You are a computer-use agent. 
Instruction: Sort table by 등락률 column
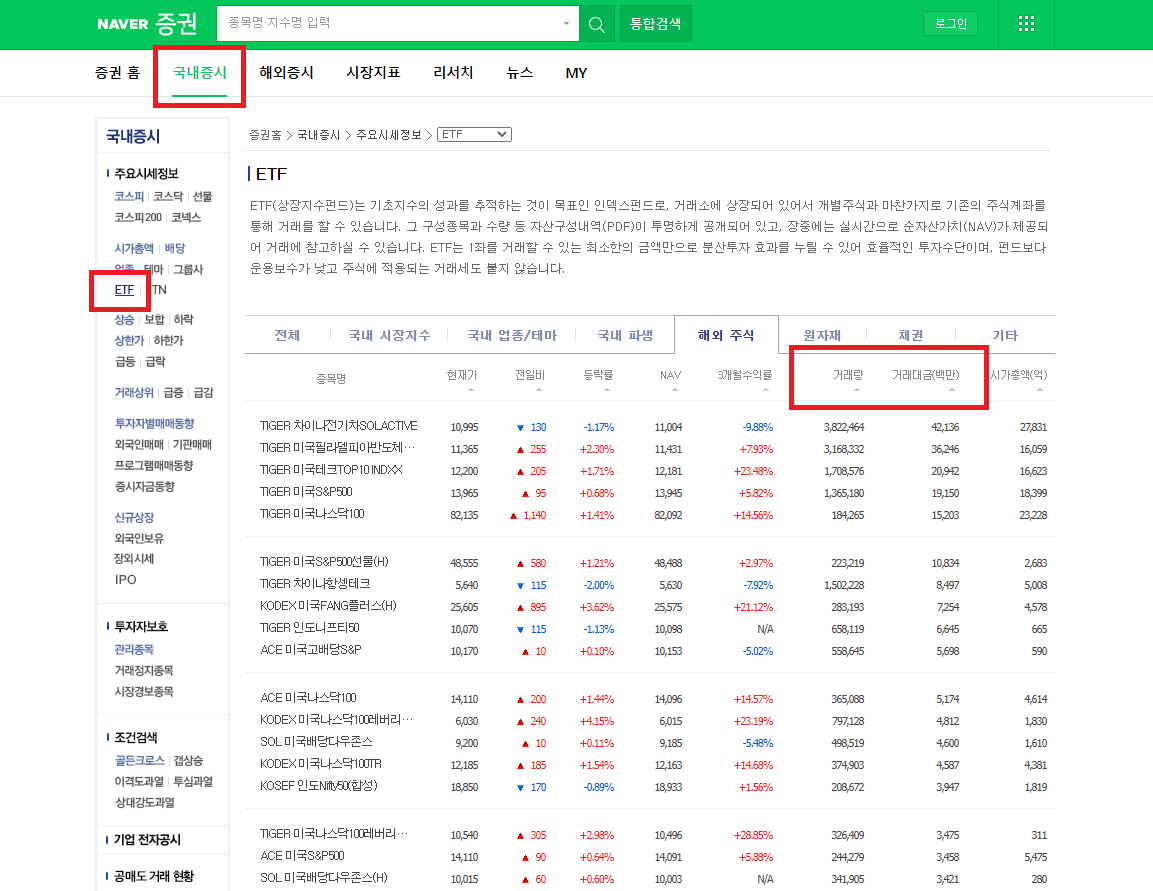point(598,375)
